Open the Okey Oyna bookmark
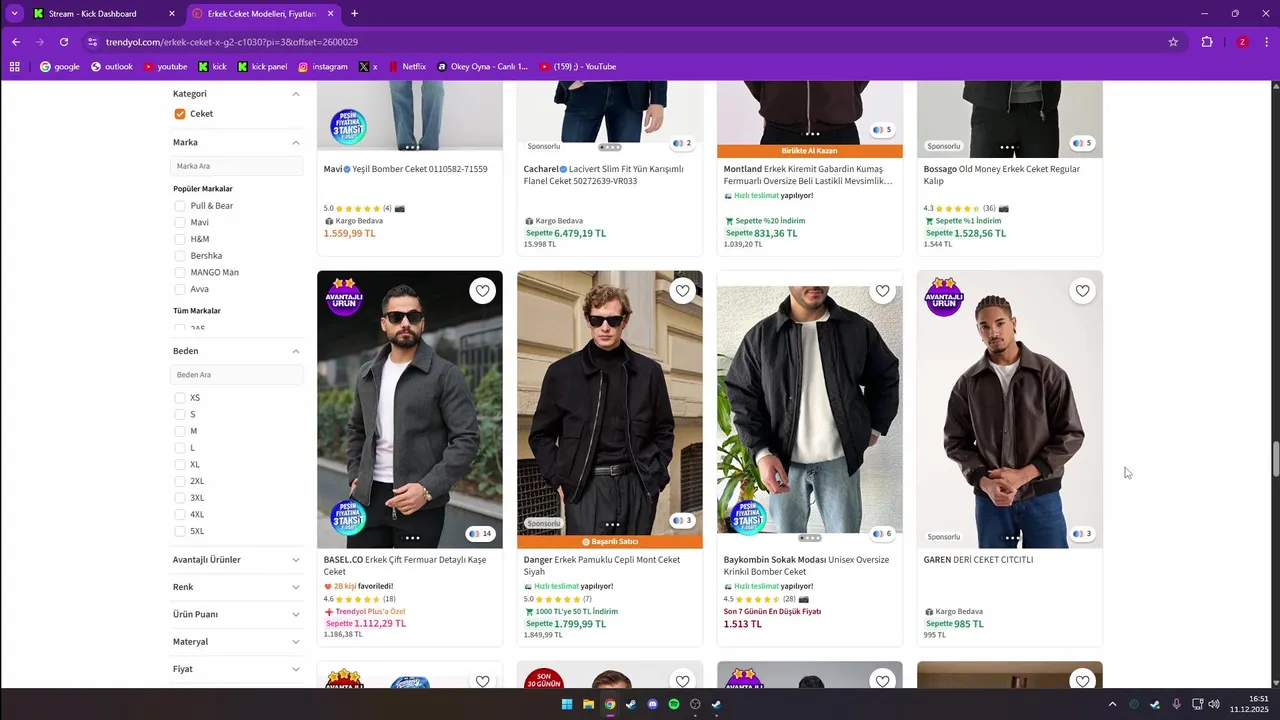 [482, 67]
